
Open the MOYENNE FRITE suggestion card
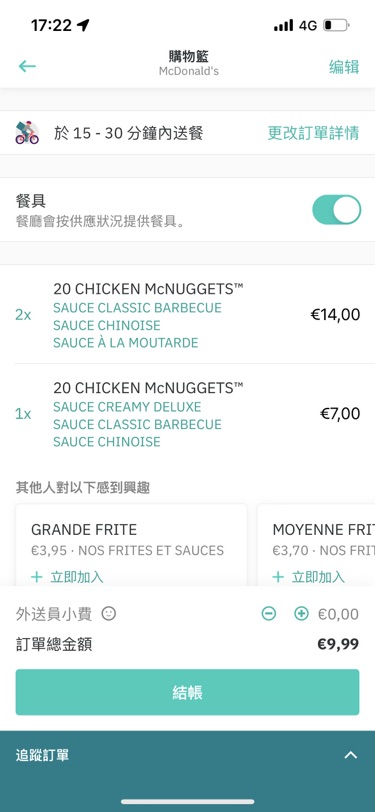point(316,545)
